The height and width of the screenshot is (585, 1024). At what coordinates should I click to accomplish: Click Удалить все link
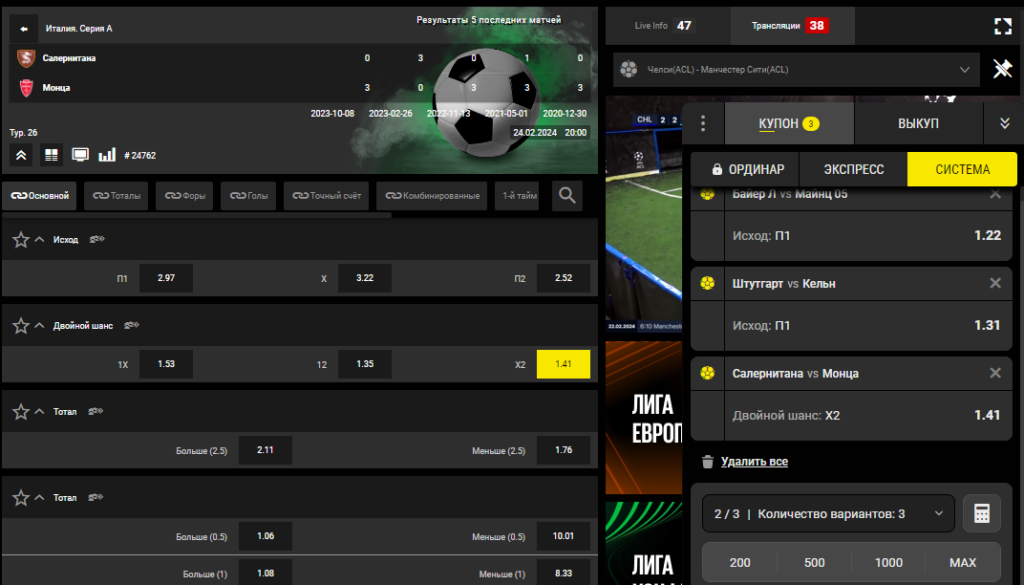[754, 462]
